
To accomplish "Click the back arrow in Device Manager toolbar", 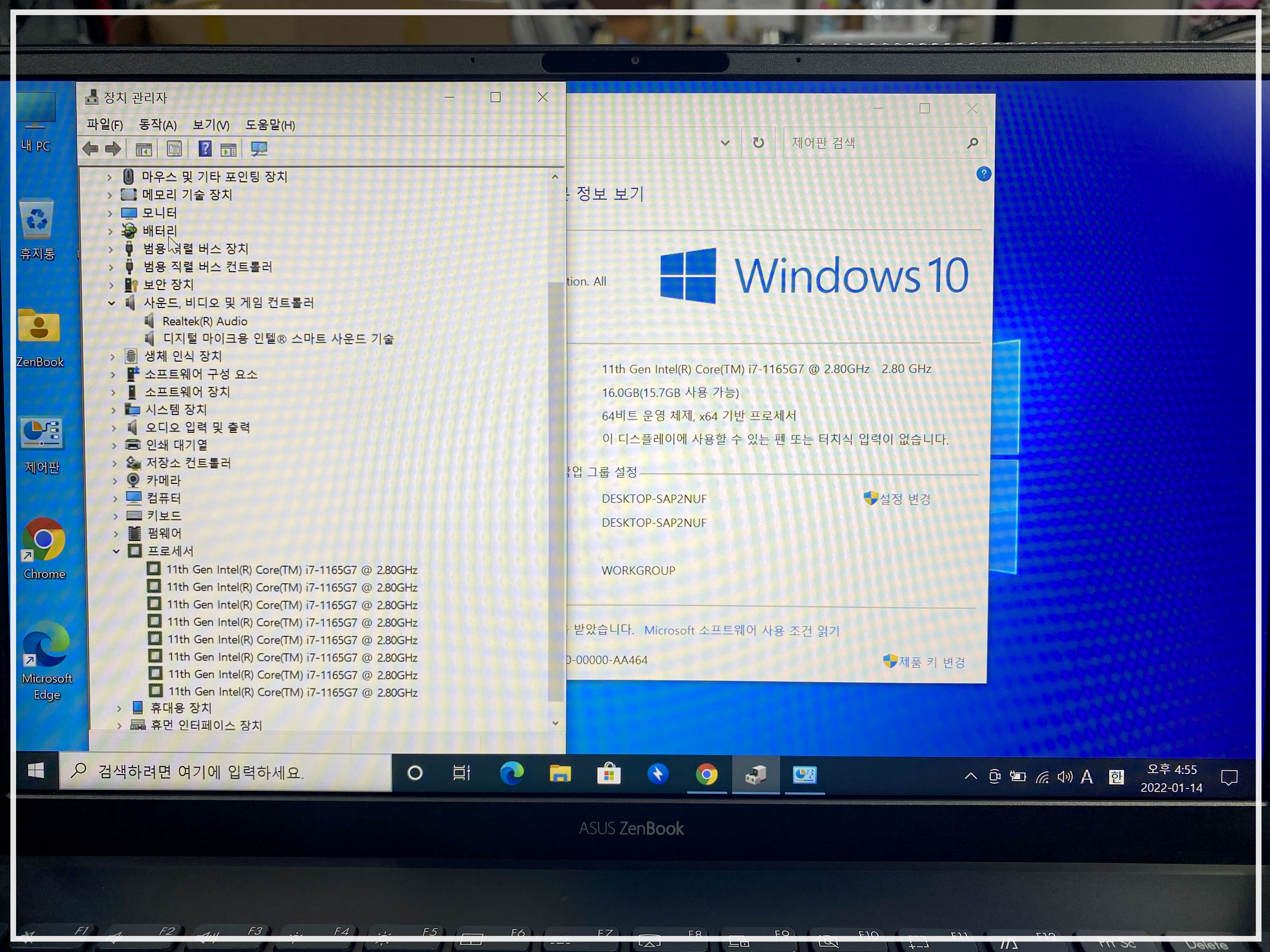I will [90, 149].
